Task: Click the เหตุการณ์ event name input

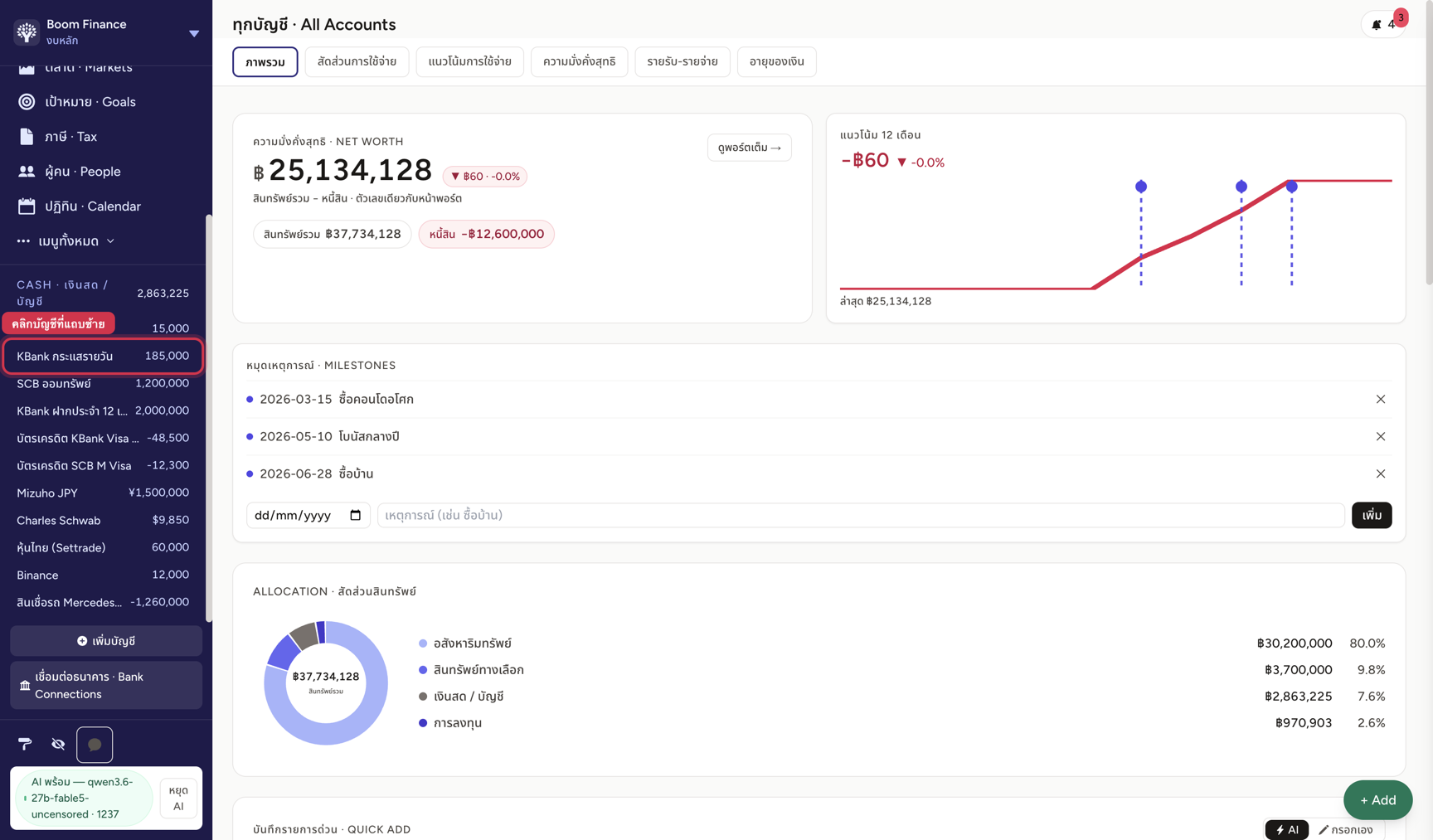Action: [861, 515]
